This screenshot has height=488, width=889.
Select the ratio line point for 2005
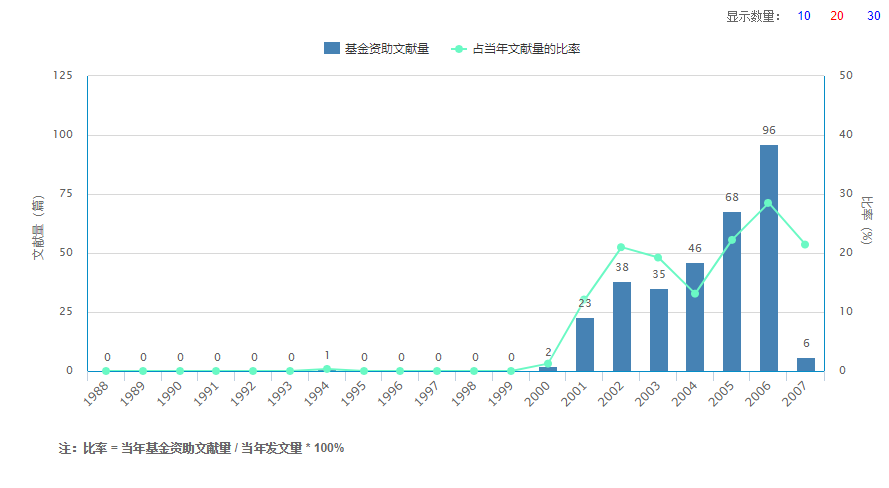(x=732, y=240)
